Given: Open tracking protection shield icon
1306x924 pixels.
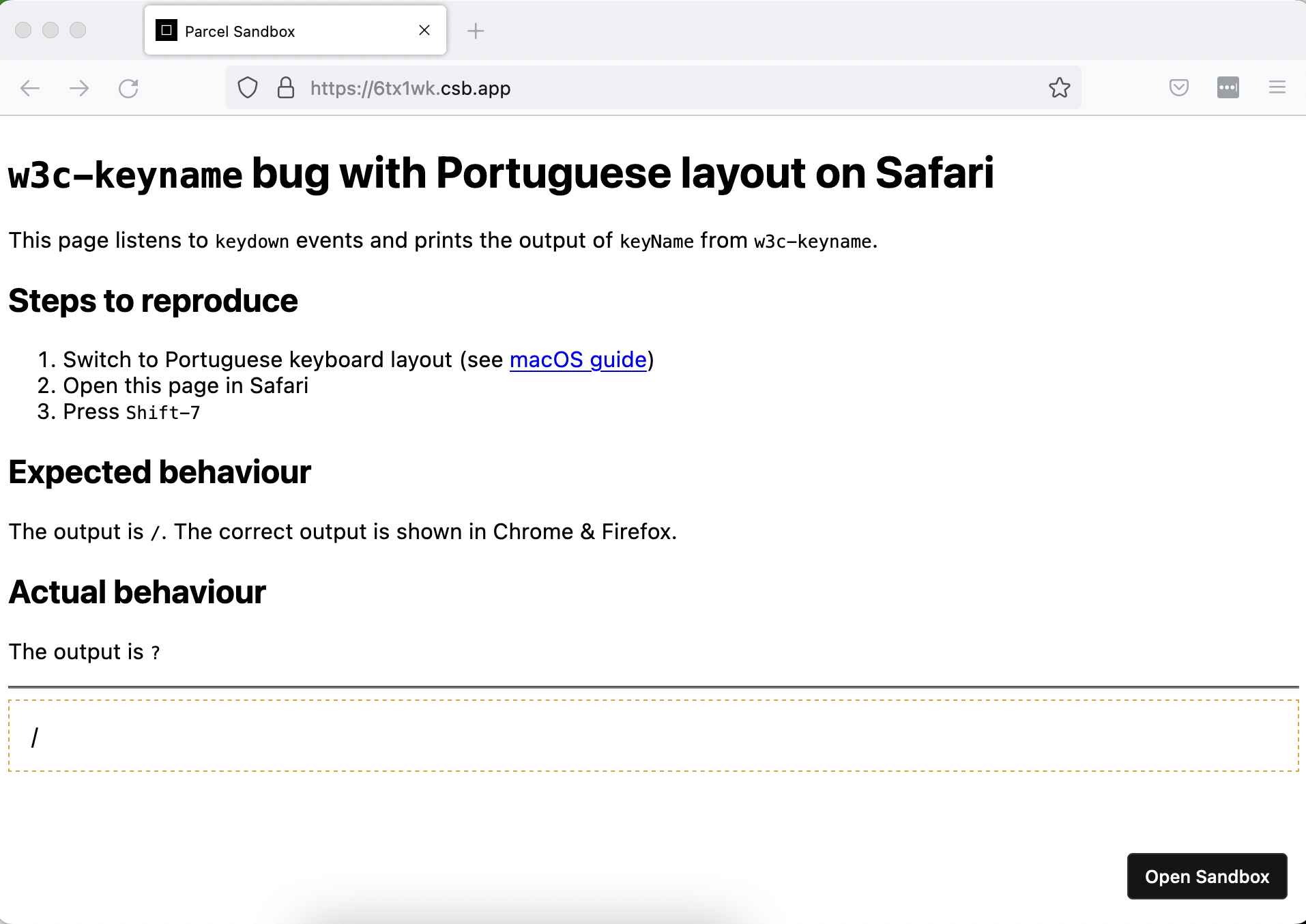Looking at the screenshot, I should 248,88.
